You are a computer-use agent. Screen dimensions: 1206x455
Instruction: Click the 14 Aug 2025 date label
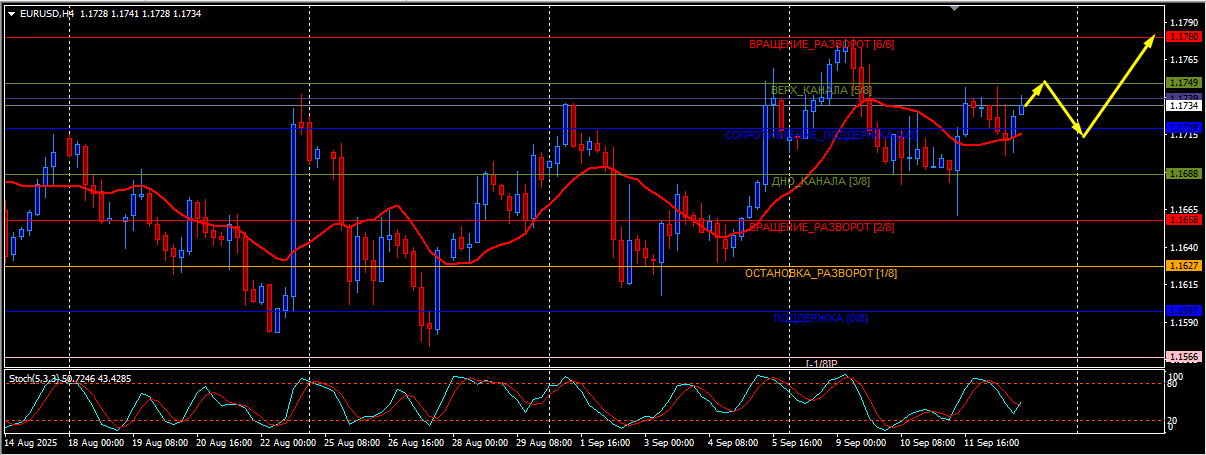31,440
